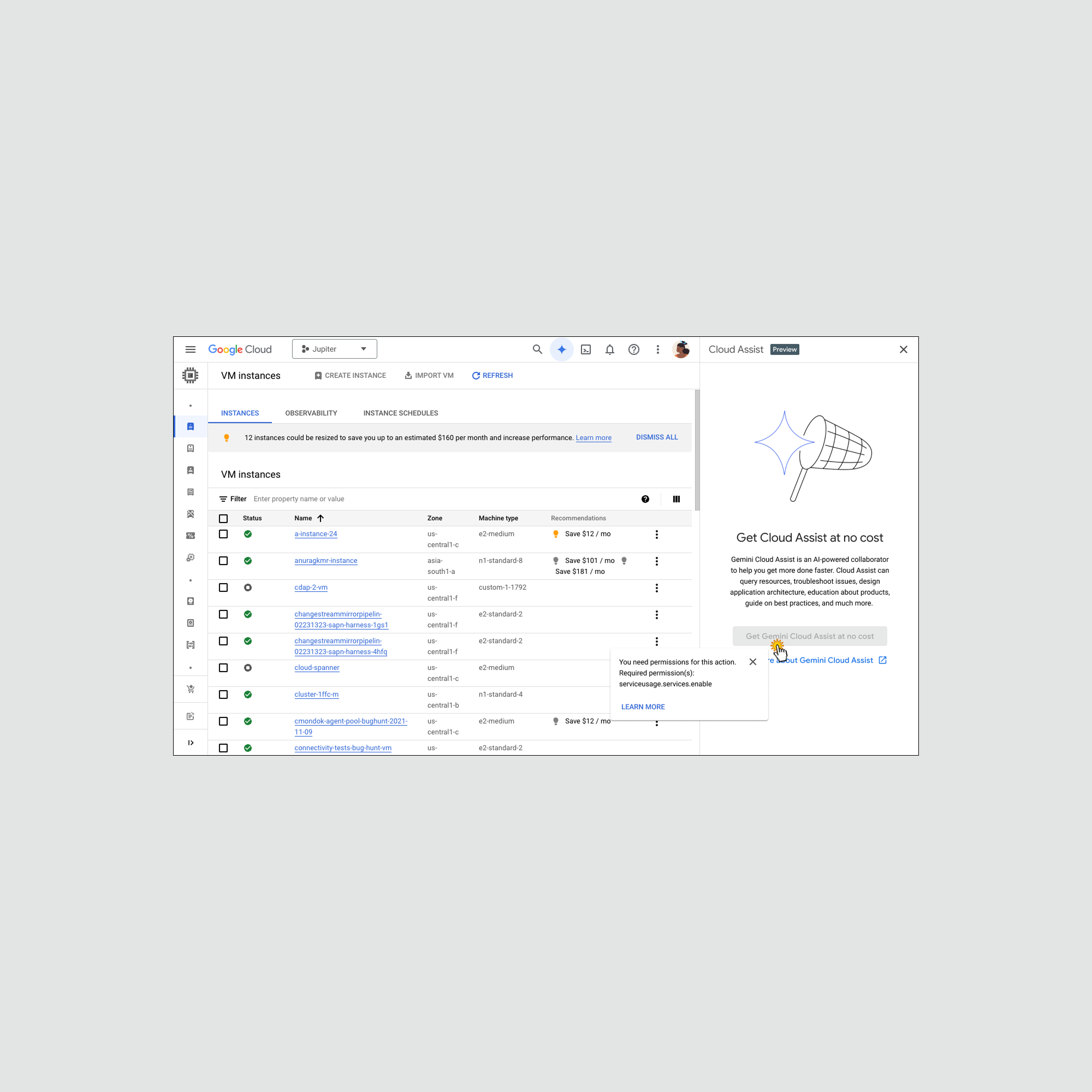Check the box for a-instance-24
The image size is (1092, 1092).
223,534
